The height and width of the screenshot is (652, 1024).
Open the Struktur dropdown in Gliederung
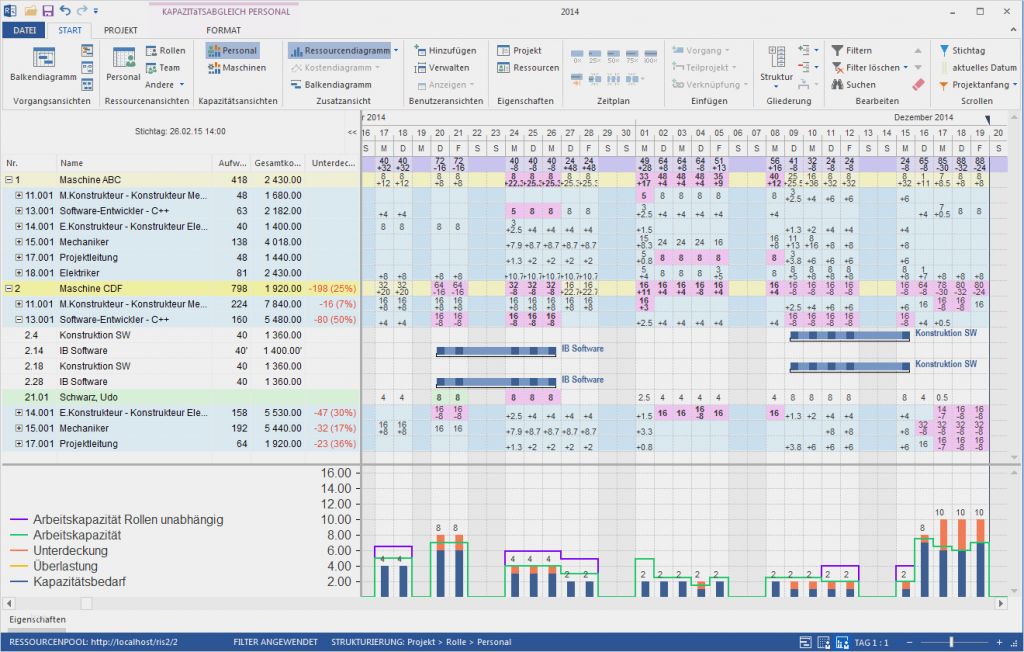point(776,86)
